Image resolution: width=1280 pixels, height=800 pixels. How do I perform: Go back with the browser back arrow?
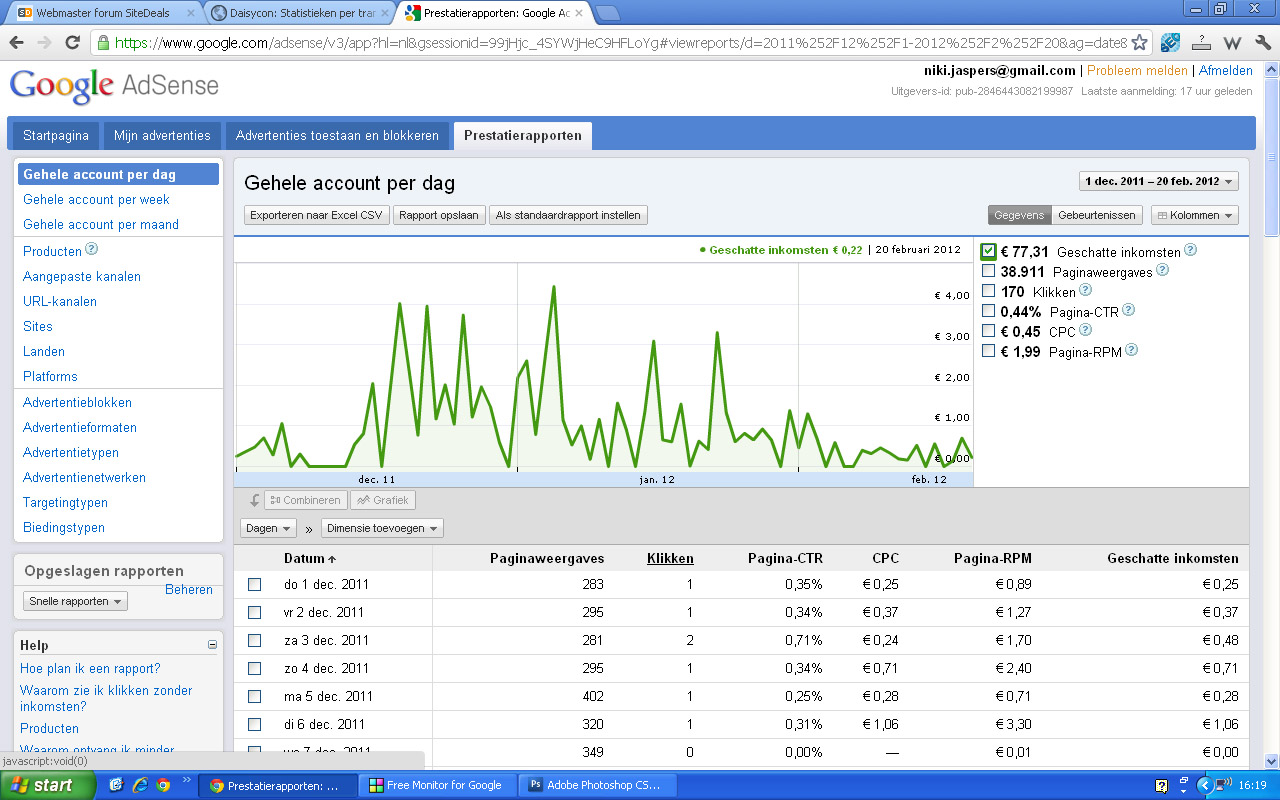point(16,43)
